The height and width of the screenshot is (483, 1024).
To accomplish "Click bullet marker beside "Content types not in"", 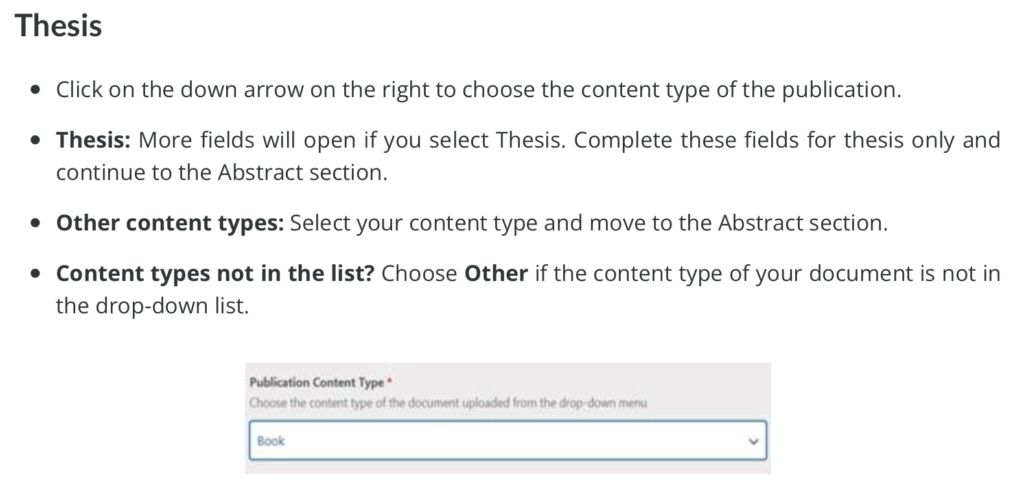I will tap(37, 274).
